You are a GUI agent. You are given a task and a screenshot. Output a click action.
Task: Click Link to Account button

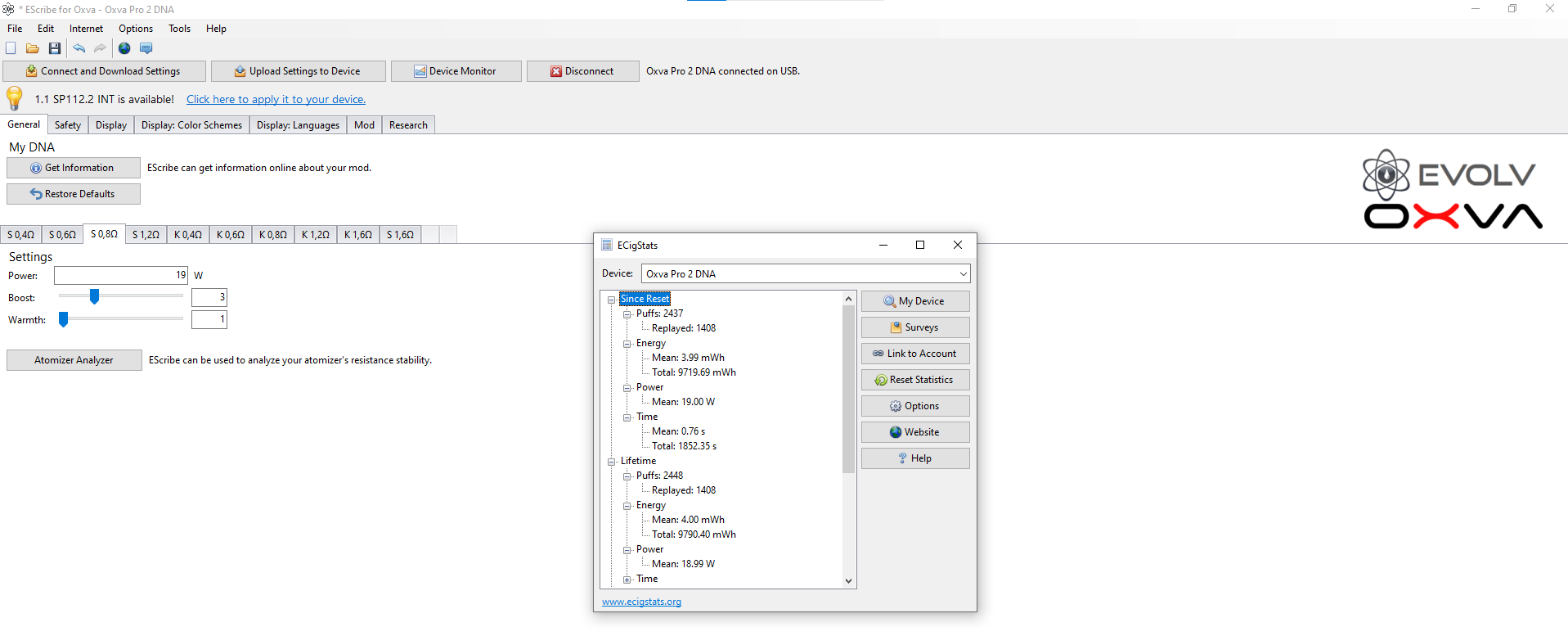tap(915, 354)
